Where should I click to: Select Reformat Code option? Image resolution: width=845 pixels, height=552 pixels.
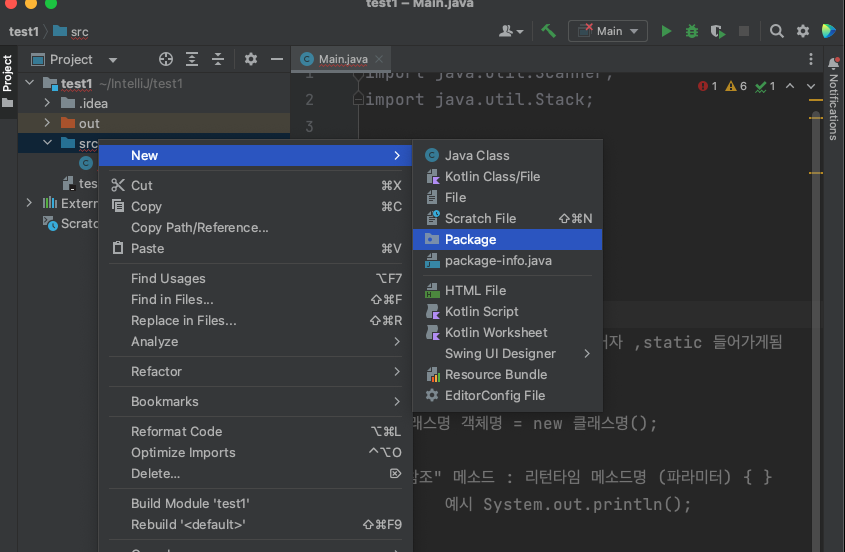(x=255, y=432)
